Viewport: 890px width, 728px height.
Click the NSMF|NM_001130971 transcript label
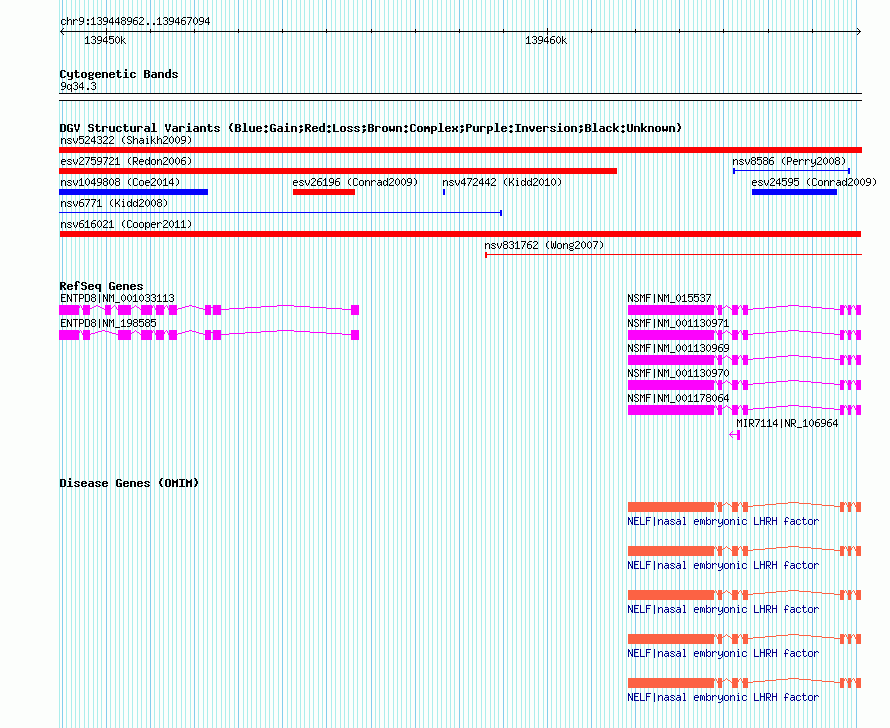[x=678, y=323]
